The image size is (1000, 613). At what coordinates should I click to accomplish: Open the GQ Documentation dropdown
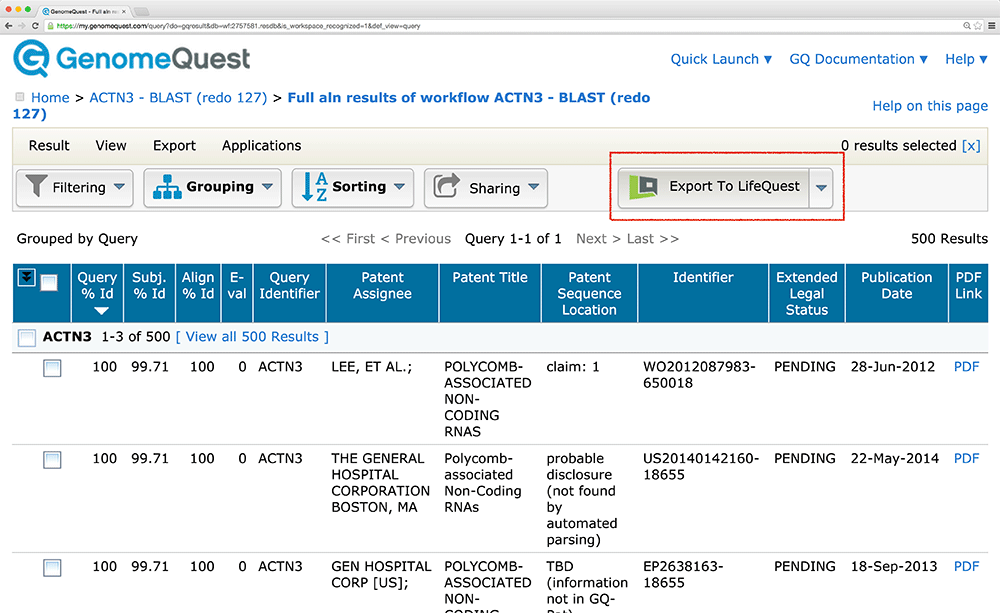858,59
